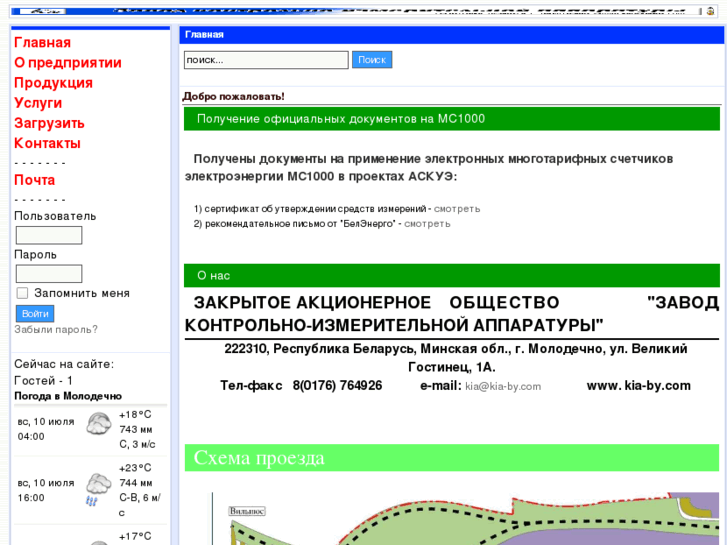
Task: Click the Гостей - 1 counter text
Action: [x=44, y=381]
